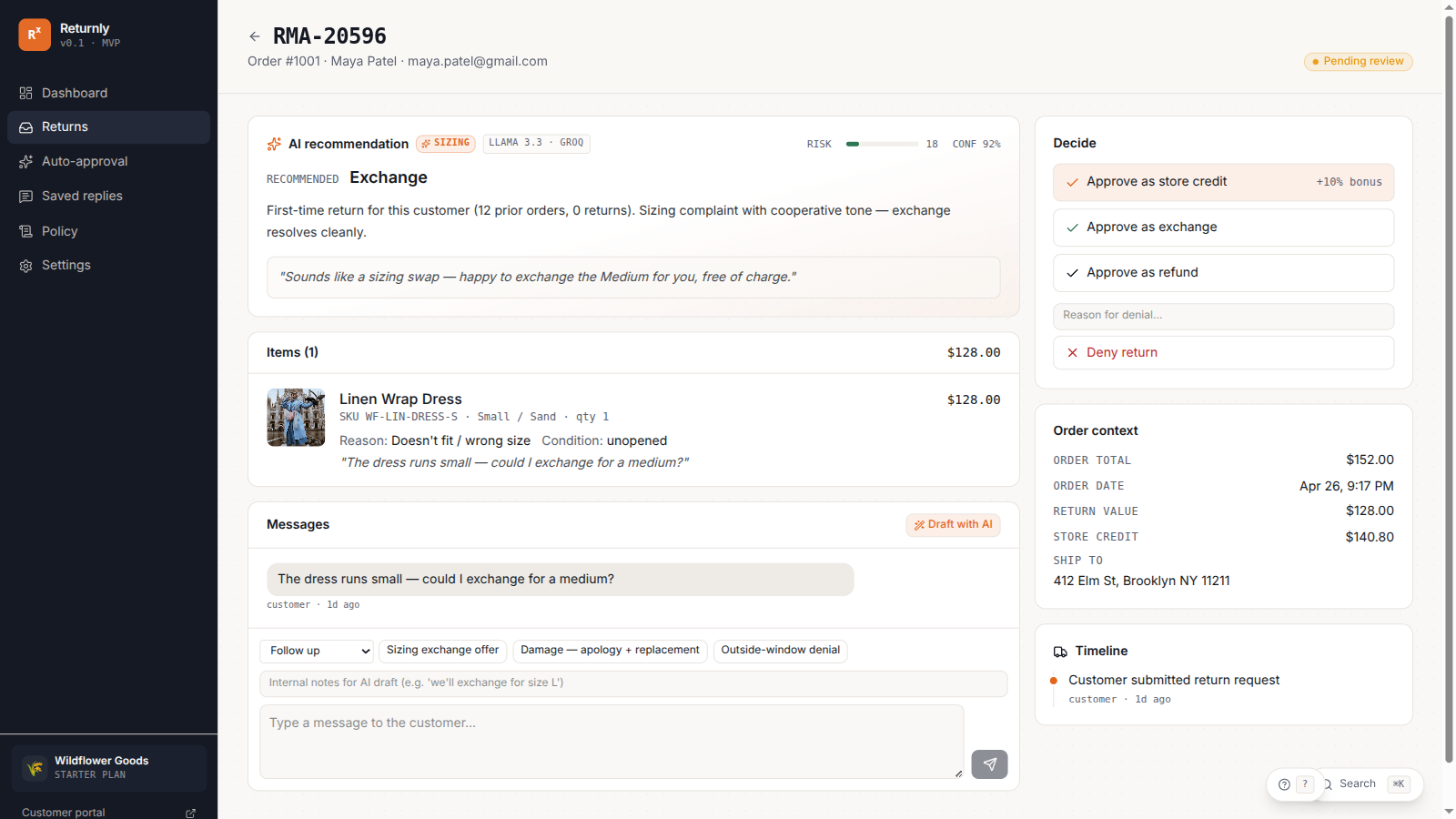Image resolution: width=1456 pixels, height=819 pixels.
Task: Open the Follow up dropdown
Action: [317, 651]
